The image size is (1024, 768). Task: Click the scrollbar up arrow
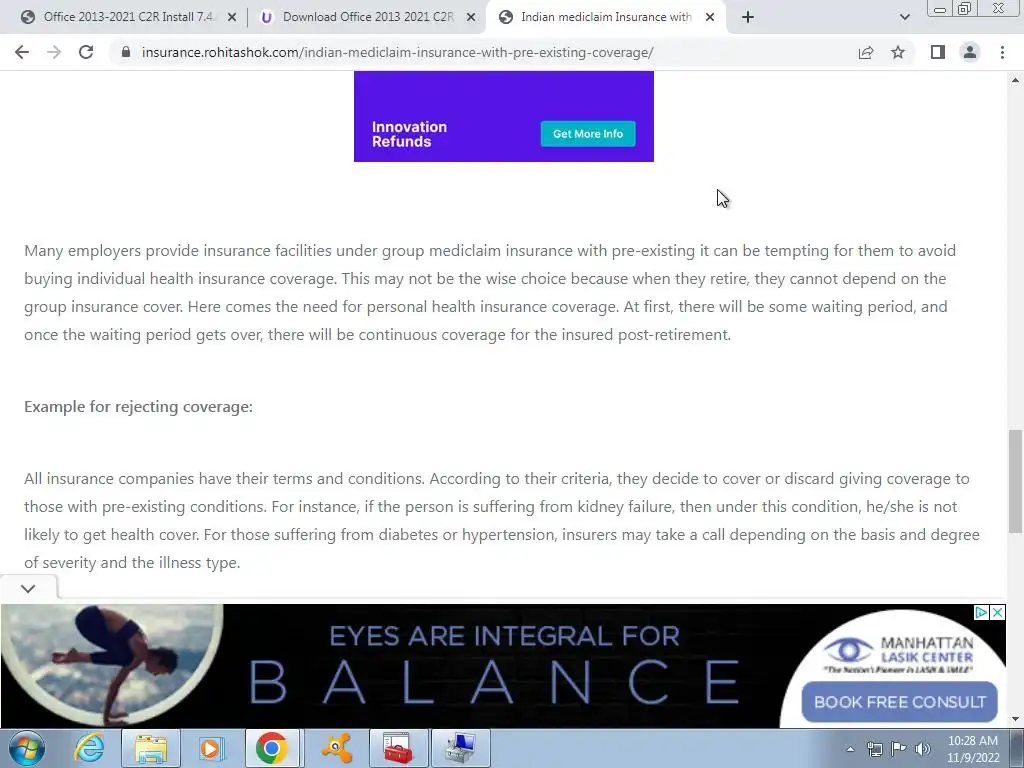coord(1015,80)
